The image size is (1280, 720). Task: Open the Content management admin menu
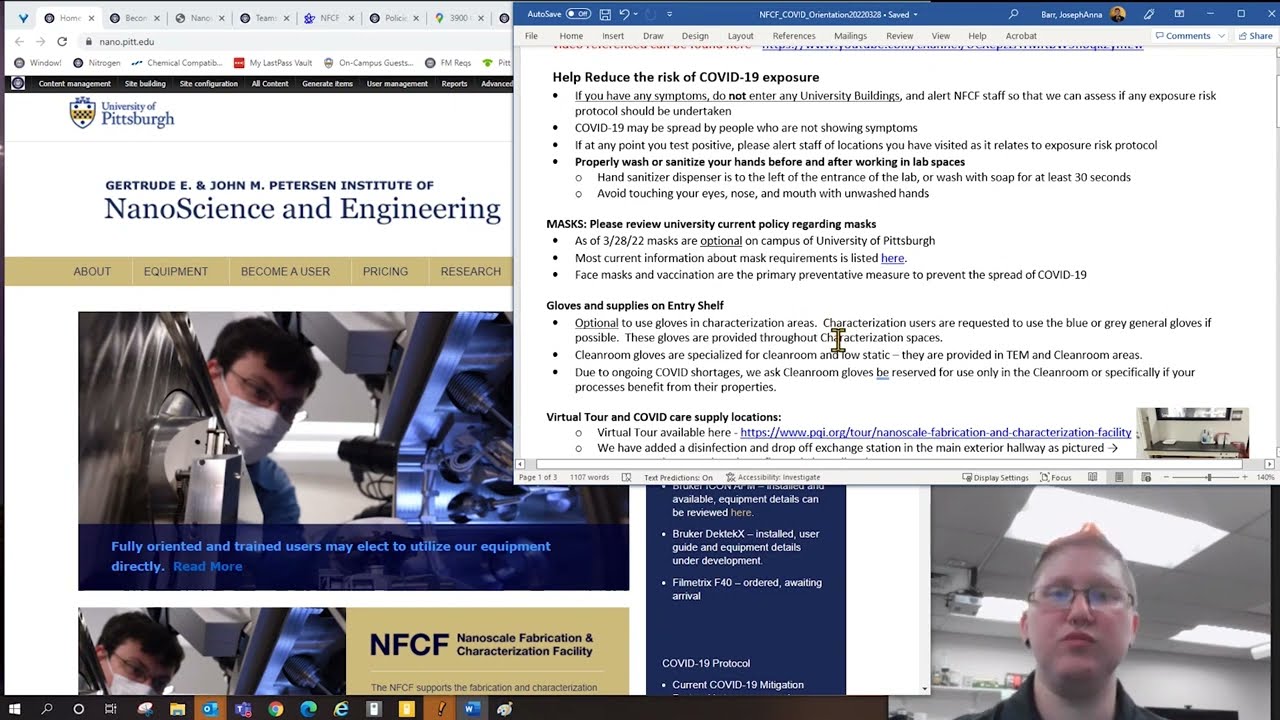(x=75, y=84)
